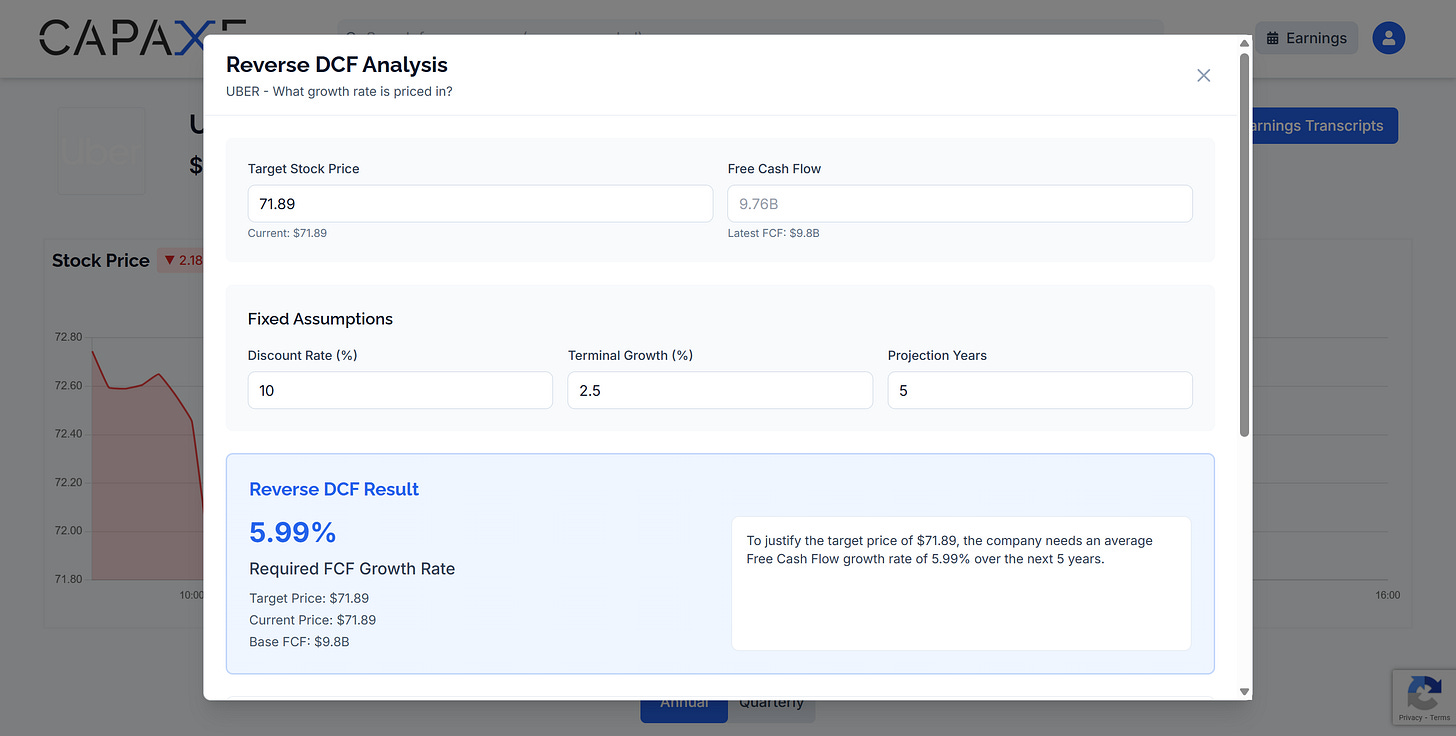1456x736 pixels.
Task: Open the reCAPTCHA Terms link
Action: coord(1440,718)
